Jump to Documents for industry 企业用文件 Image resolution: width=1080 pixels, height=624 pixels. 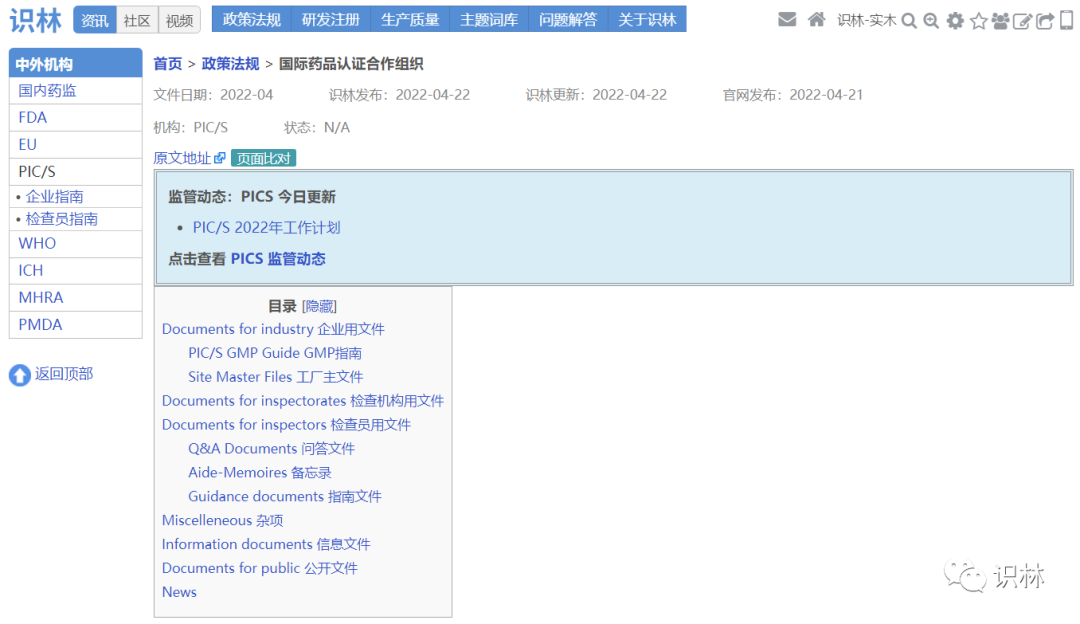click(273, 329)
